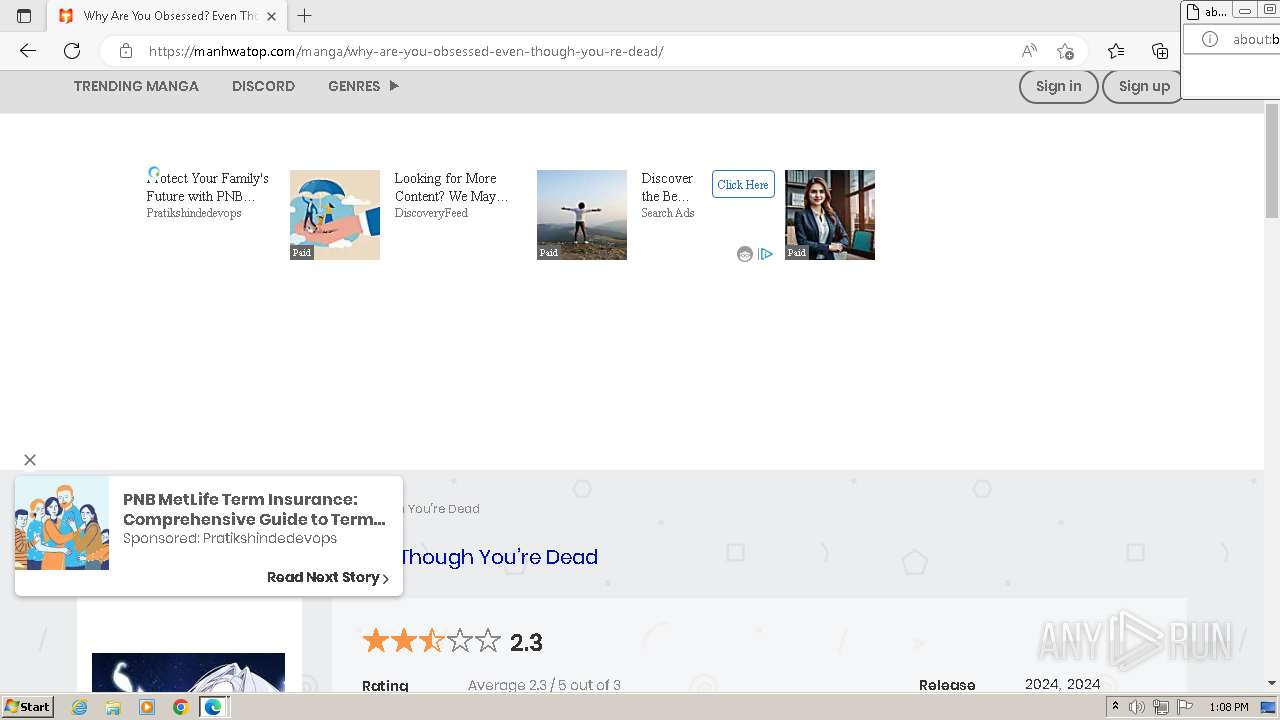Open the volume speaker tray icon
This screenshot has height=720, width=1280.
pyautogui.click(x=1137, y=707)
